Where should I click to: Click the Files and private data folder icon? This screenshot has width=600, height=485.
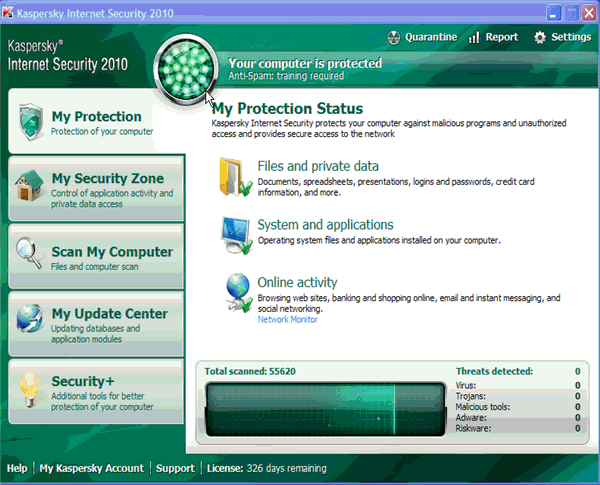(236, 178)
